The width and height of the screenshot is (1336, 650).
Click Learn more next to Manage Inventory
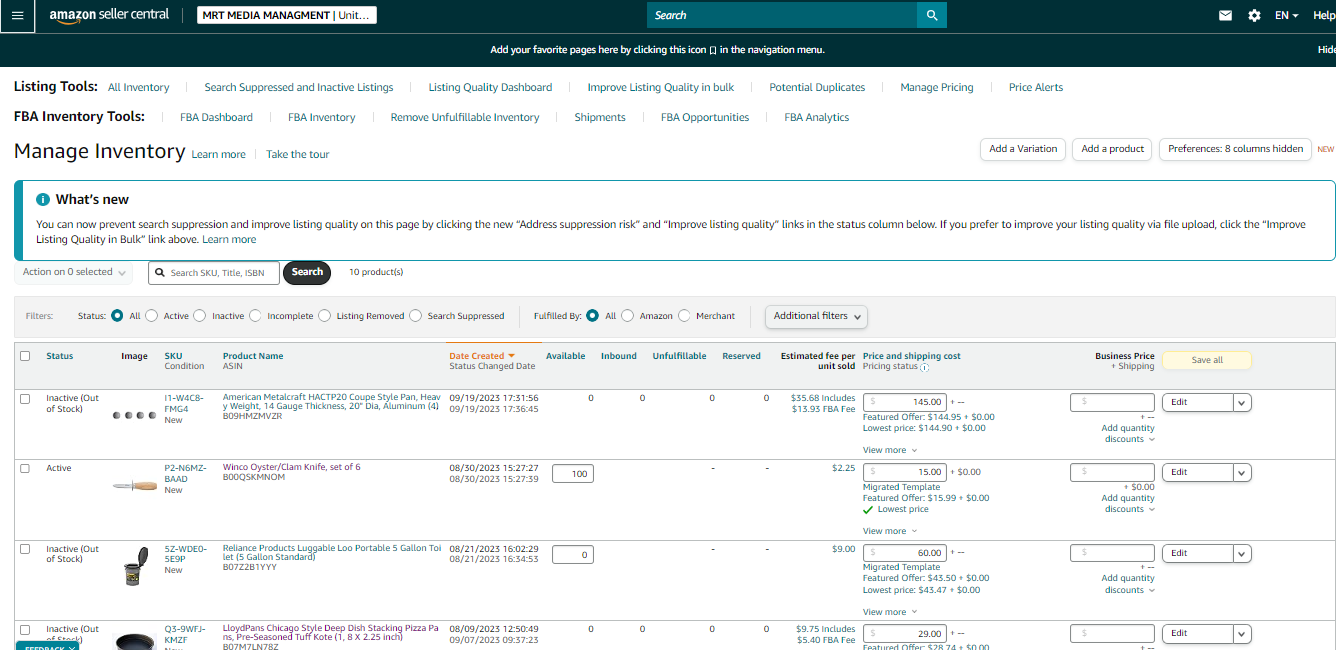coord(218,154)
